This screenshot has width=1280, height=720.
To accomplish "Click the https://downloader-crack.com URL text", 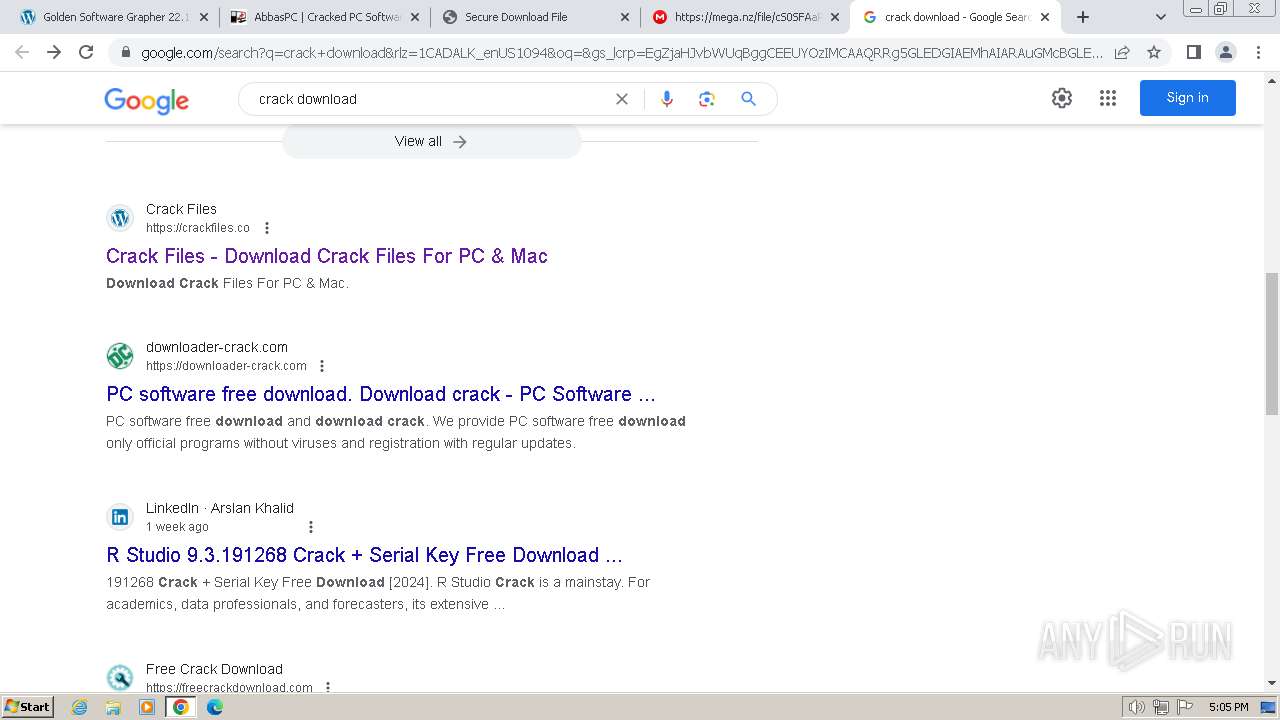I will 226,366.
